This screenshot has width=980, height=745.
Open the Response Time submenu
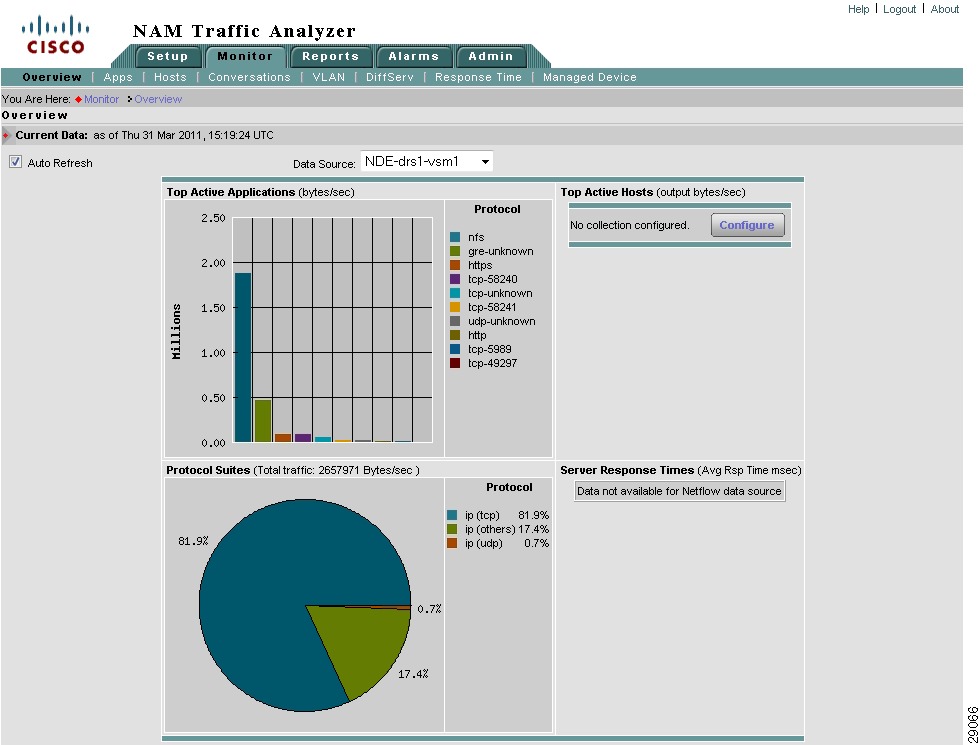(x=478, y=77)
